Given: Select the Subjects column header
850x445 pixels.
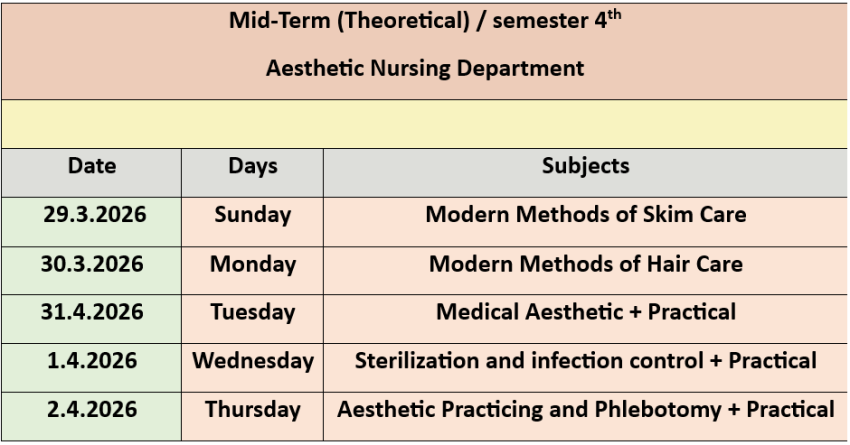Looking at the screenshot, I should (x=585, y=166).
